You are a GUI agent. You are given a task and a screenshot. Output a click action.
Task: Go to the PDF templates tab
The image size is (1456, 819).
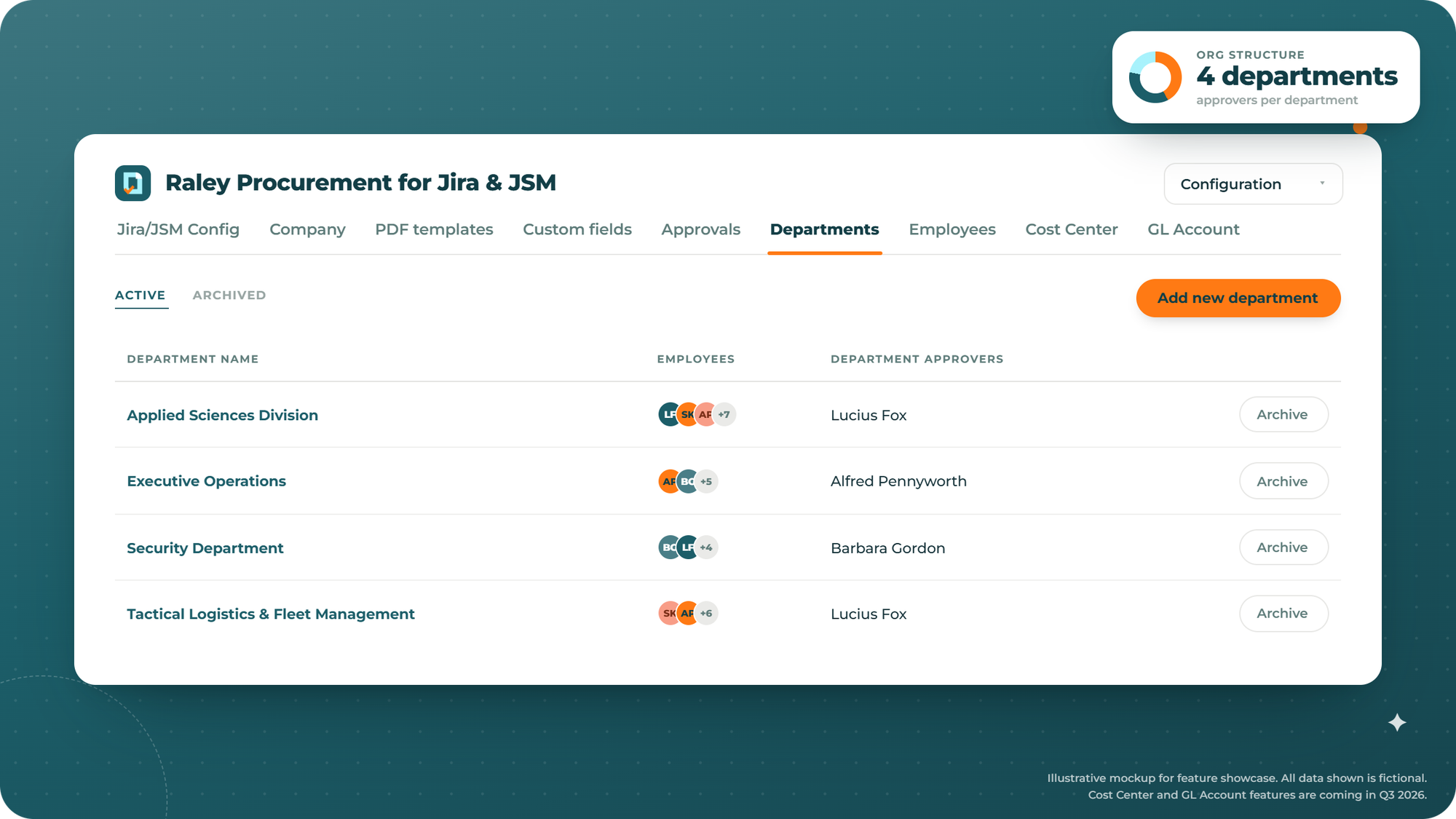coord(434,229)
